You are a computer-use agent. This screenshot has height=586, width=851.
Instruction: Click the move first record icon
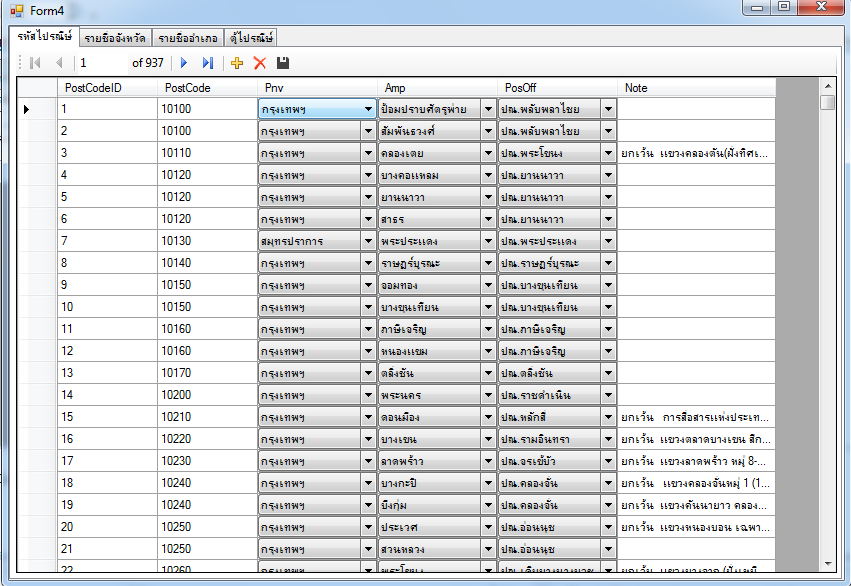pos(35,63)
